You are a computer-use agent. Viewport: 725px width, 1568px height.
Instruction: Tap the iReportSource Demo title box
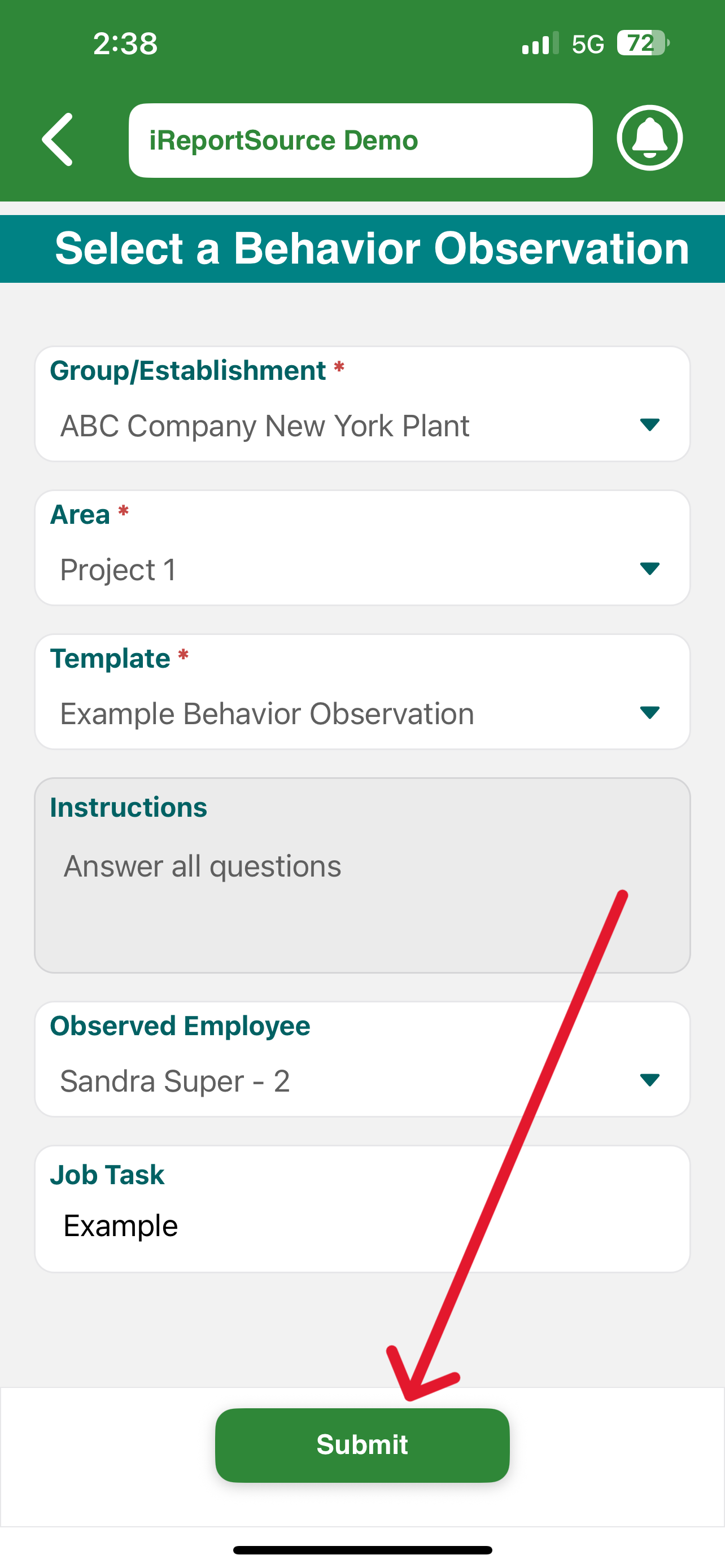click(x=360, y=141)
